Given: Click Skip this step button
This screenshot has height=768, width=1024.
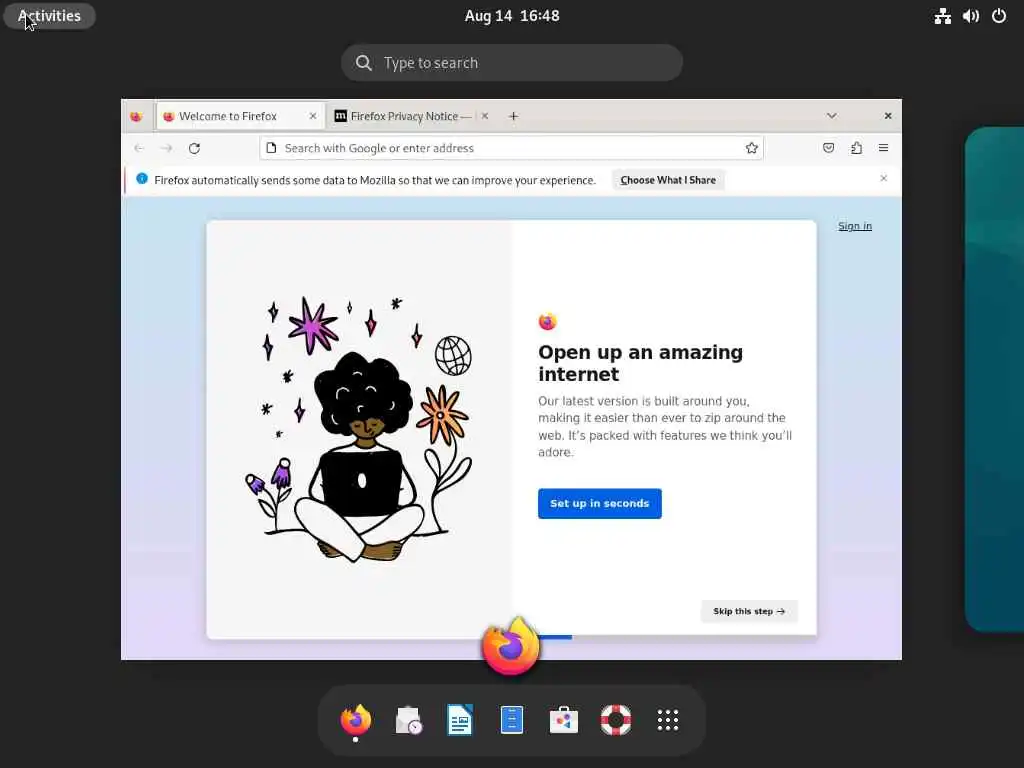Looking at the screenshot, I should point(749,611).
